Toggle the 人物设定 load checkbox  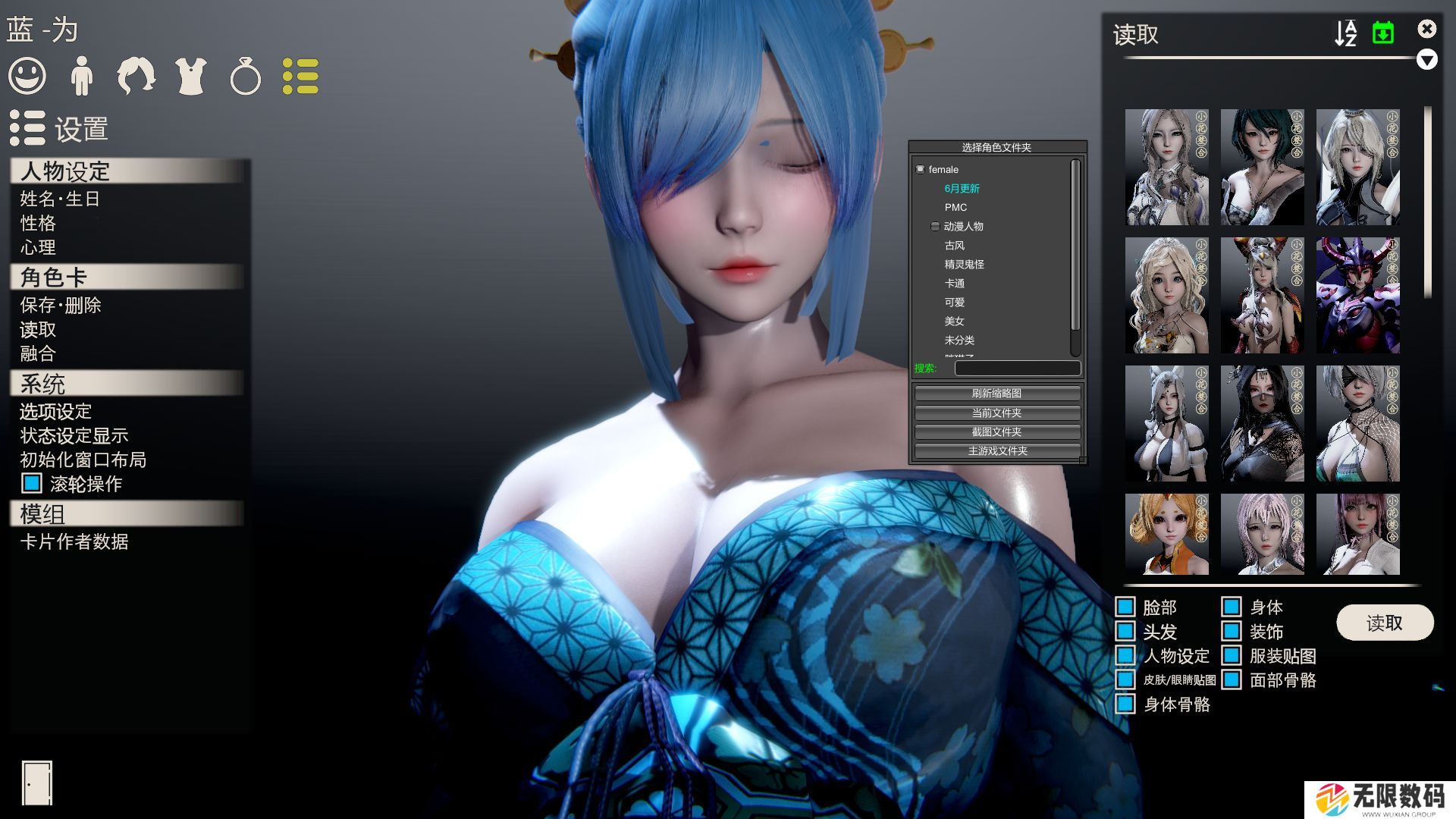(1125, 655)
